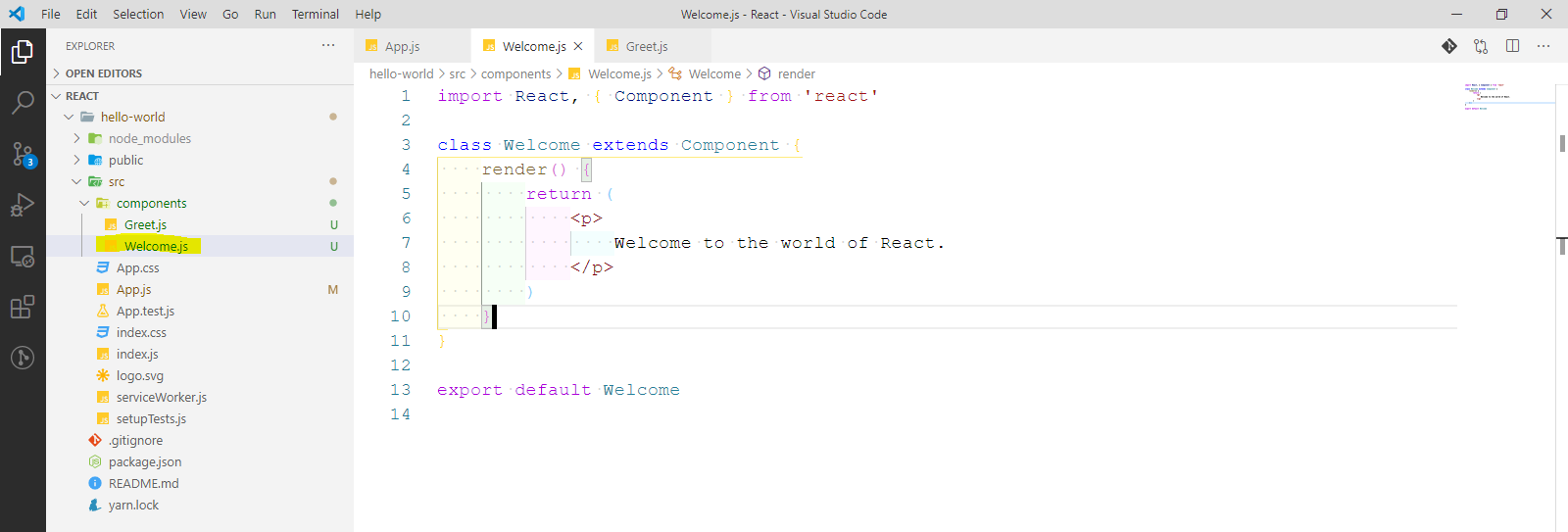Collapse the hello-world folder
This screenshot has width=1568, height=532.
click(x=200, y=117)
